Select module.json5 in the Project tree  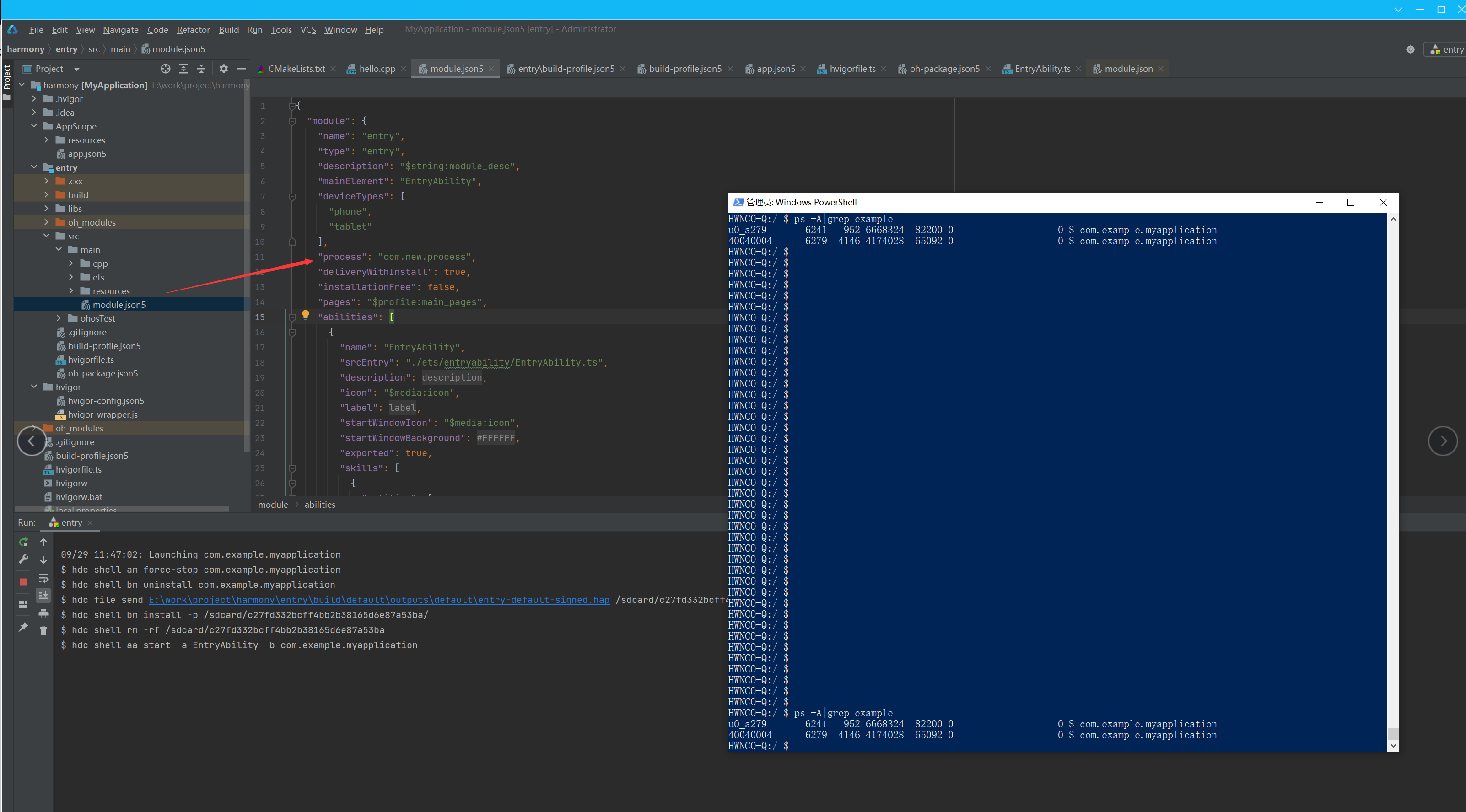click(119, 304)
